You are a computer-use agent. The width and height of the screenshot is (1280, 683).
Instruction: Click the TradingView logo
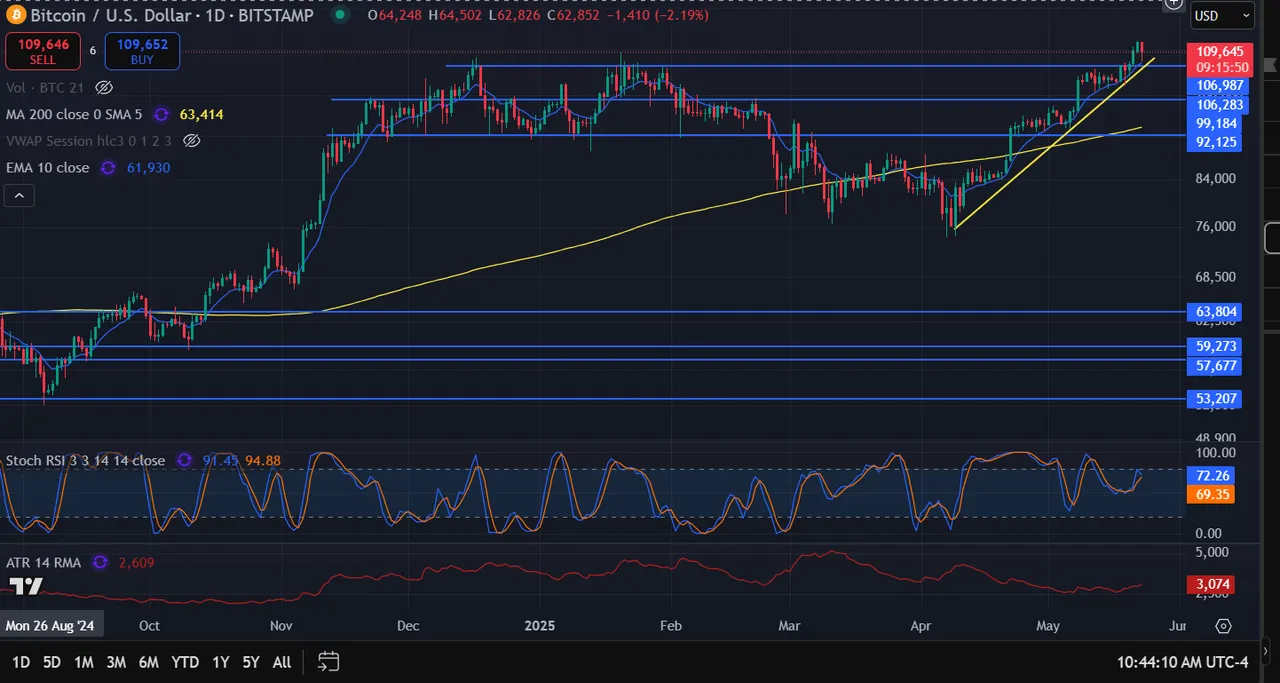[27, 587]
